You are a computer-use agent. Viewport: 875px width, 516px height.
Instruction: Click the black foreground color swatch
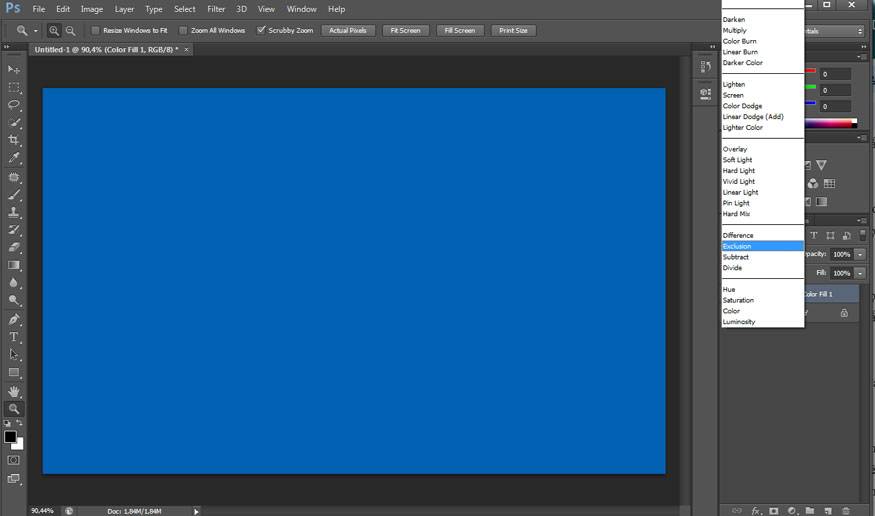coord(10,437)
